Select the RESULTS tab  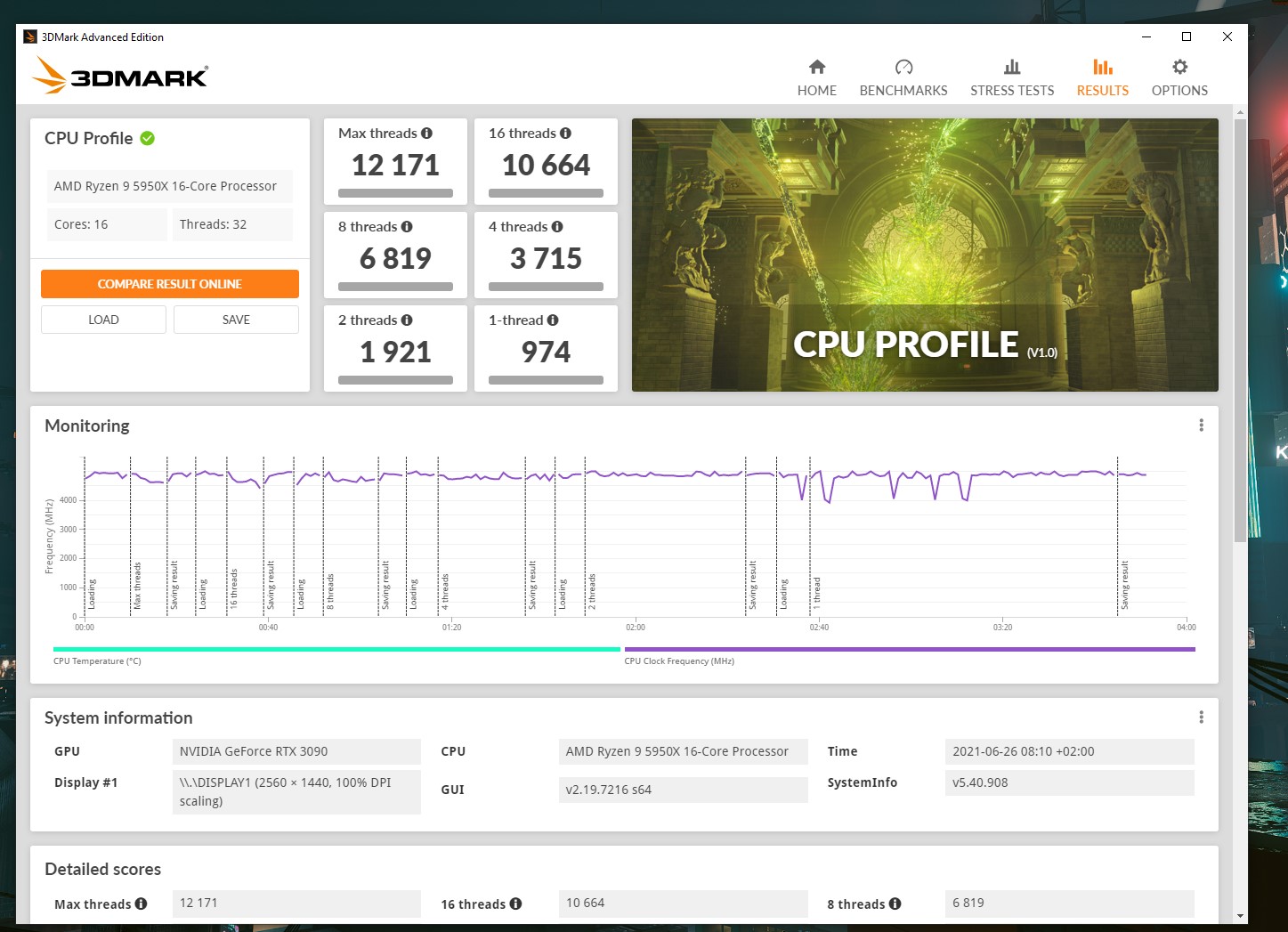pos(1103,78)
